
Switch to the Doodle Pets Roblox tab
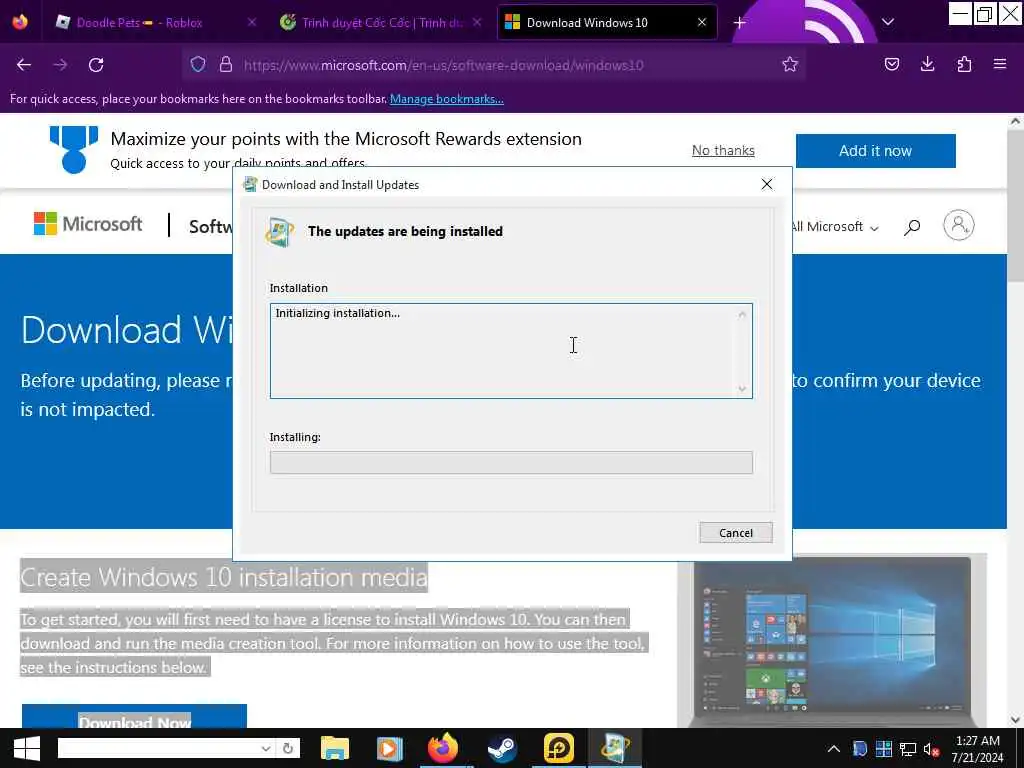pos(139,22)
